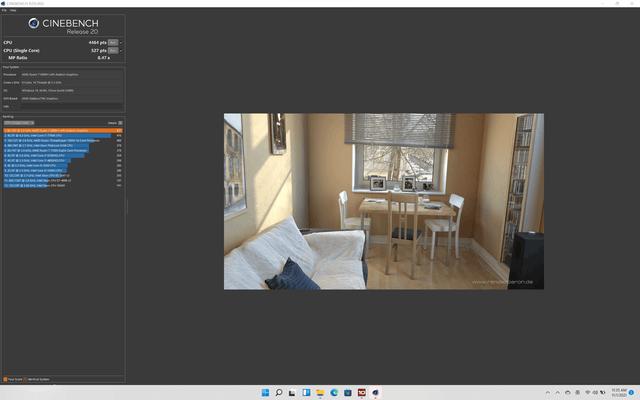Open the Help menu
Viewport: 640px width, 400px height.
pos(13,10)
